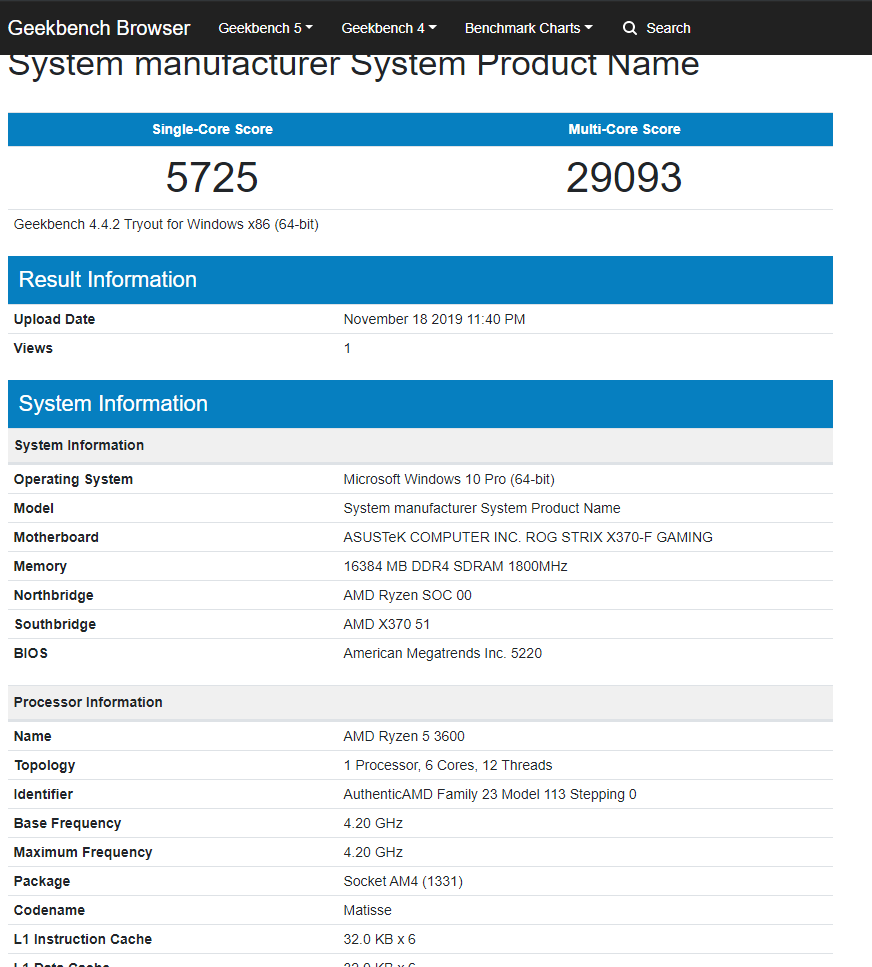Click the Maximum Frequency 4.20 GHz value
This screenshot has width=872, height=967.
point(373,852)
